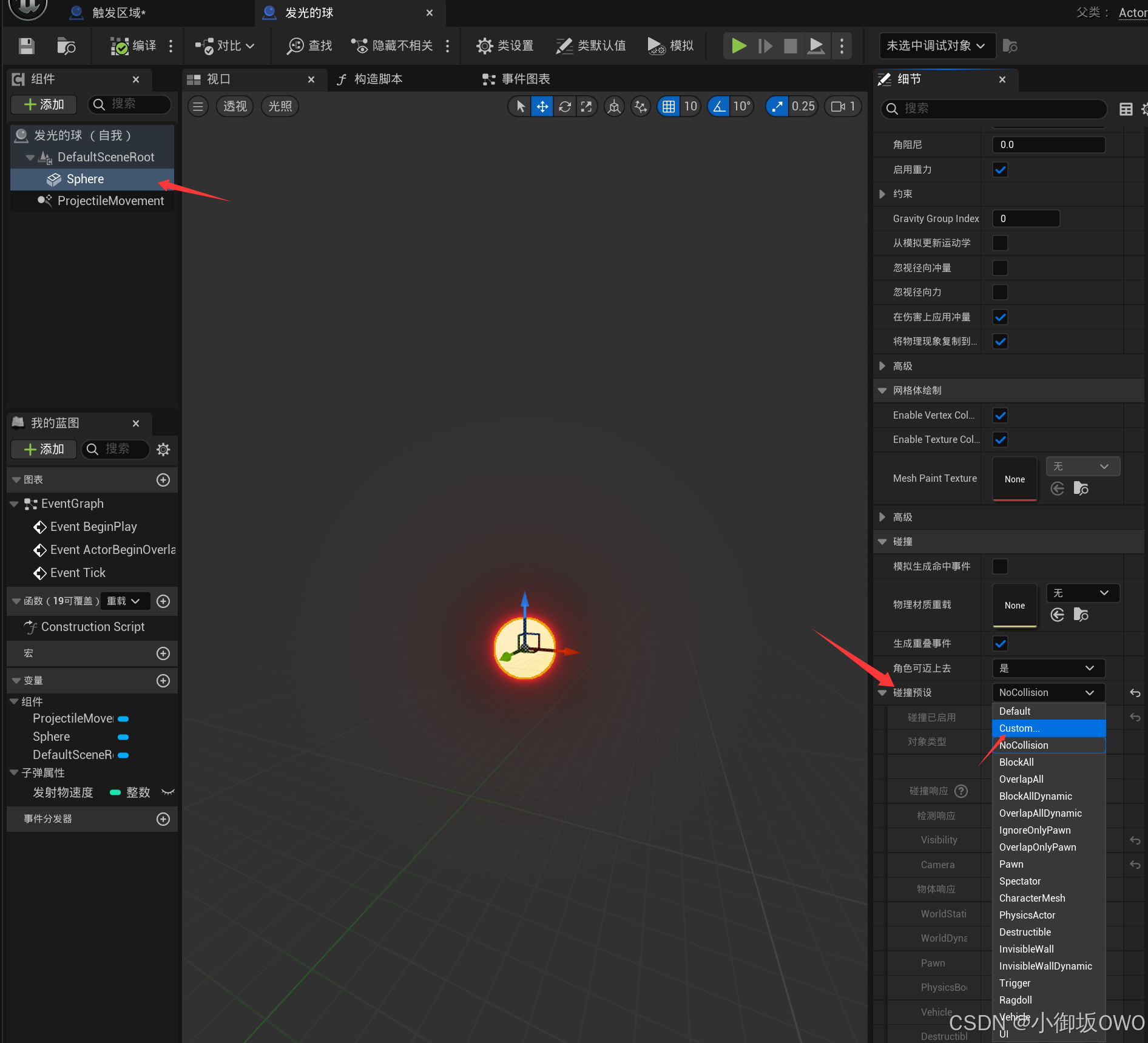Toggle grid snapping icon next to 10
Viewport: 1148px width, 1043px height.
[x=669, y=107]
